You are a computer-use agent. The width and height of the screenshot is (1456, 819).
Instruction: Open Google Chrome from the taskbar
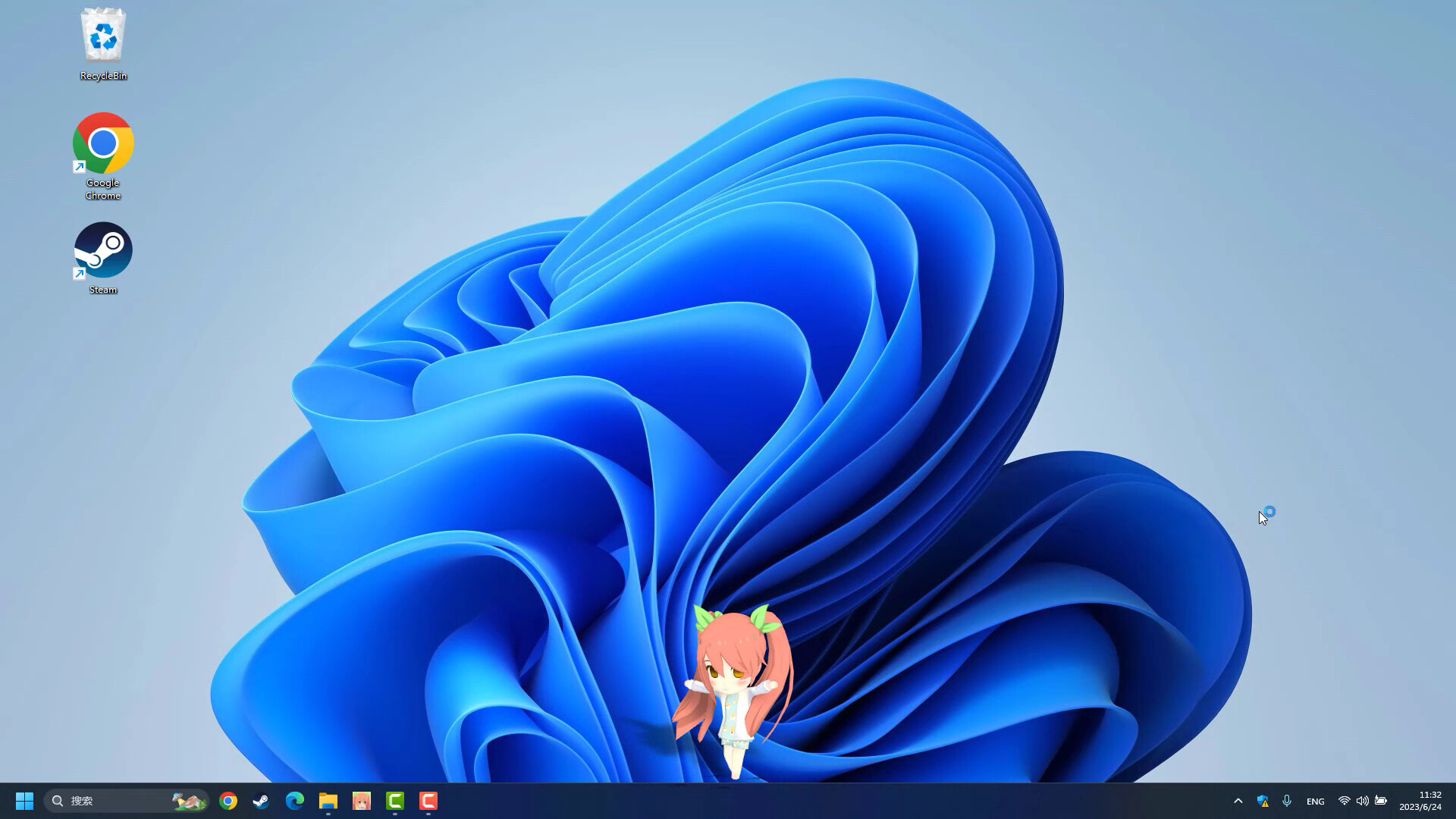[228, 800]
